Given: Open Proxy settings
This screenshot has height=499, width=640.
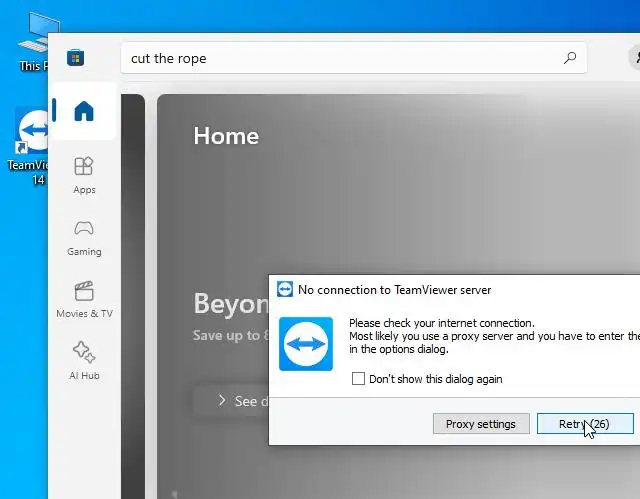Looking at the screenshot, I should click(x=481, y=424).
